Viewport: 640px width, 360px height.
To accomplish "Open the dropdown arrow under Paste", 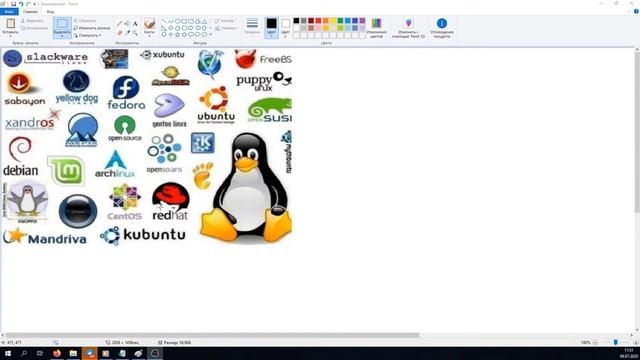I will pos(10,36).
